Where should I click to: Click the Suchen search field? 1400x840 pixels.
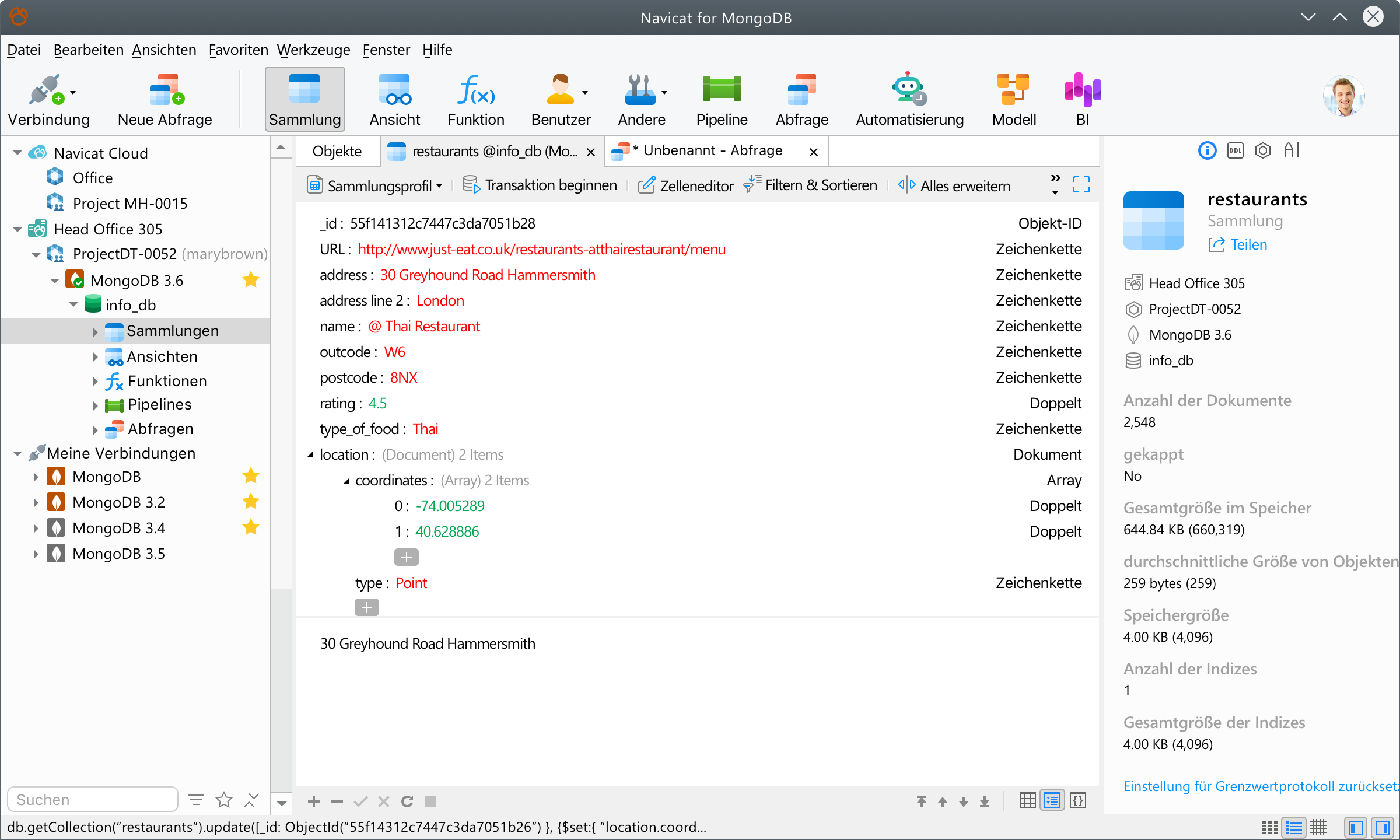point(92,799)
